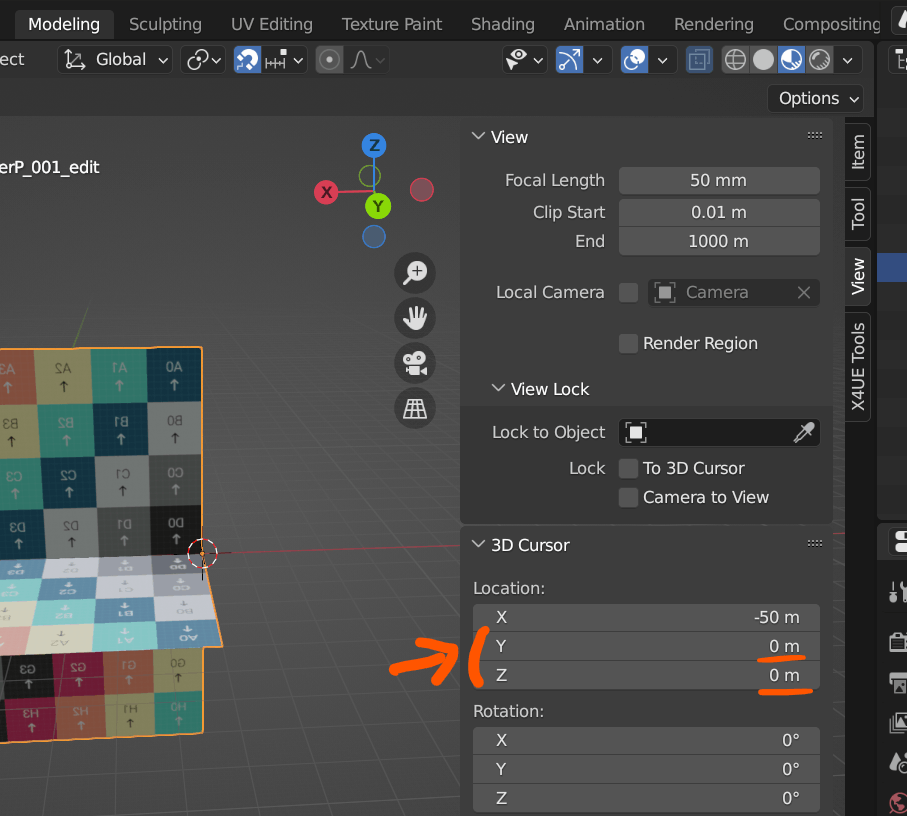Click the 3D Cursor Rotation X field

(646, 740)
